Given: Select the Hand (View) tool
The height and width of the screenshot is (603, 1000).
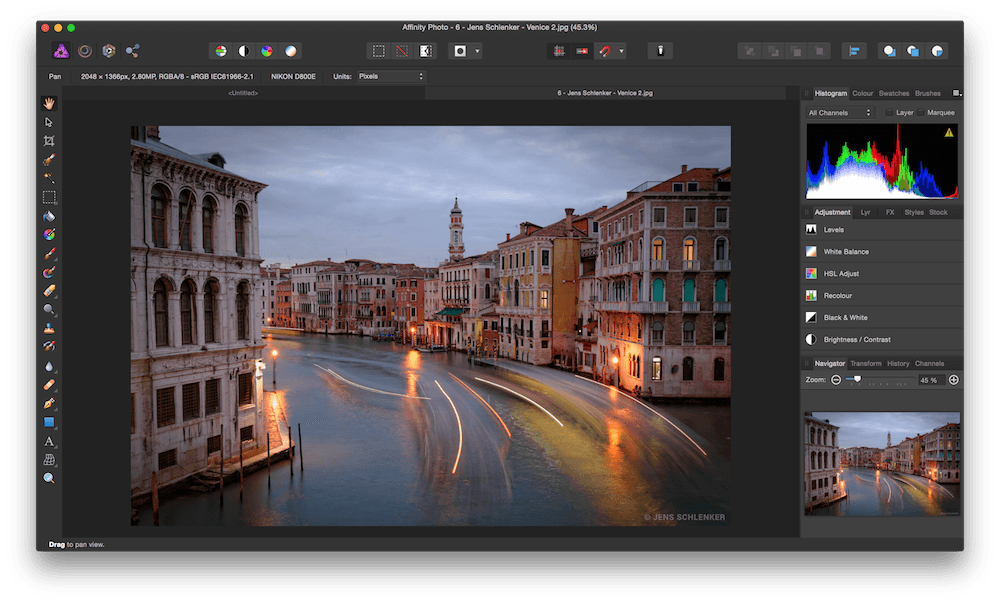Looking at the screenshot, I should coord(49,103).
